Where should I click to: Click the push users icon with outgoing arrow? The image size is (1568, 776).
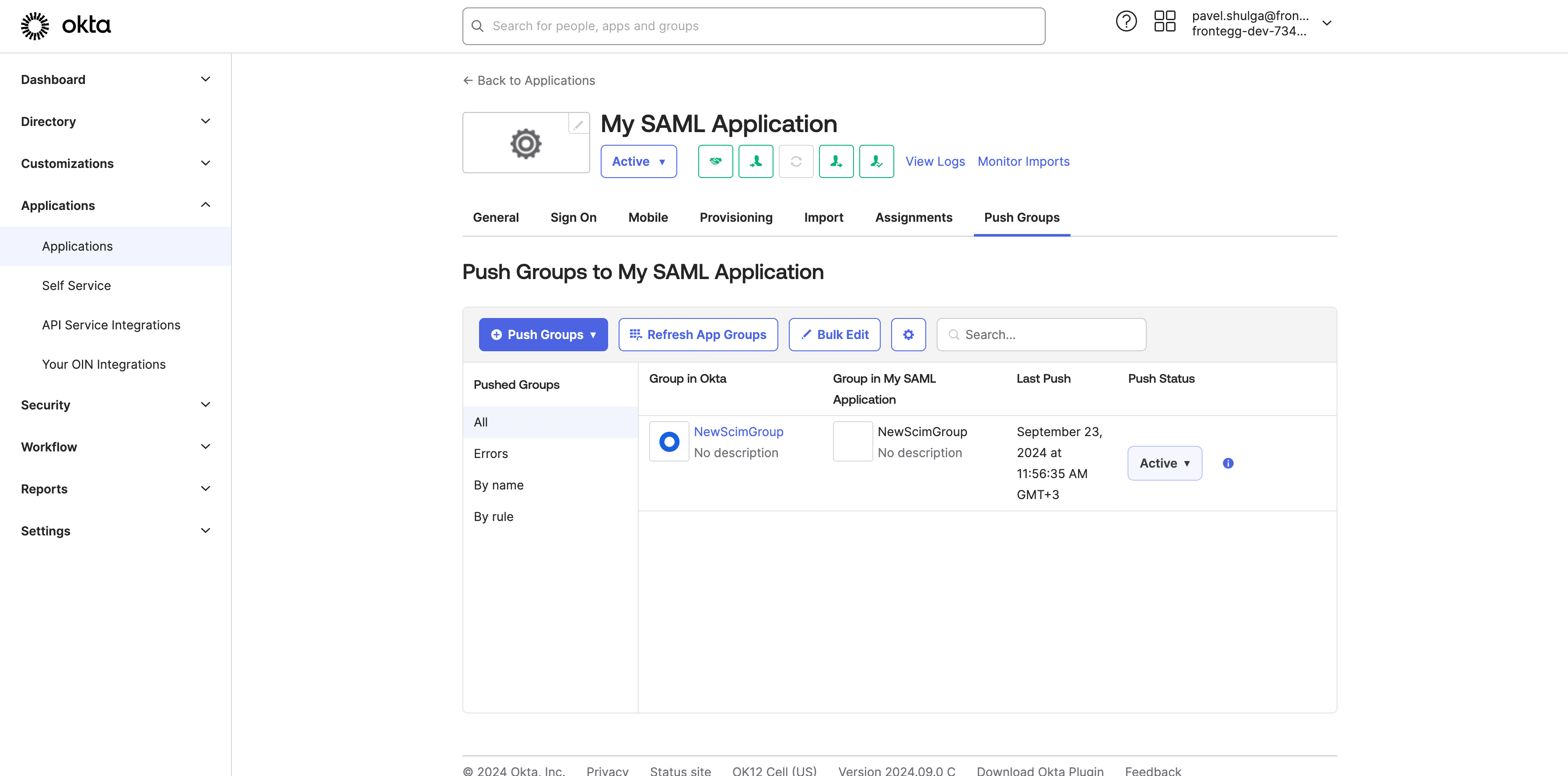[x=836, y=161]
